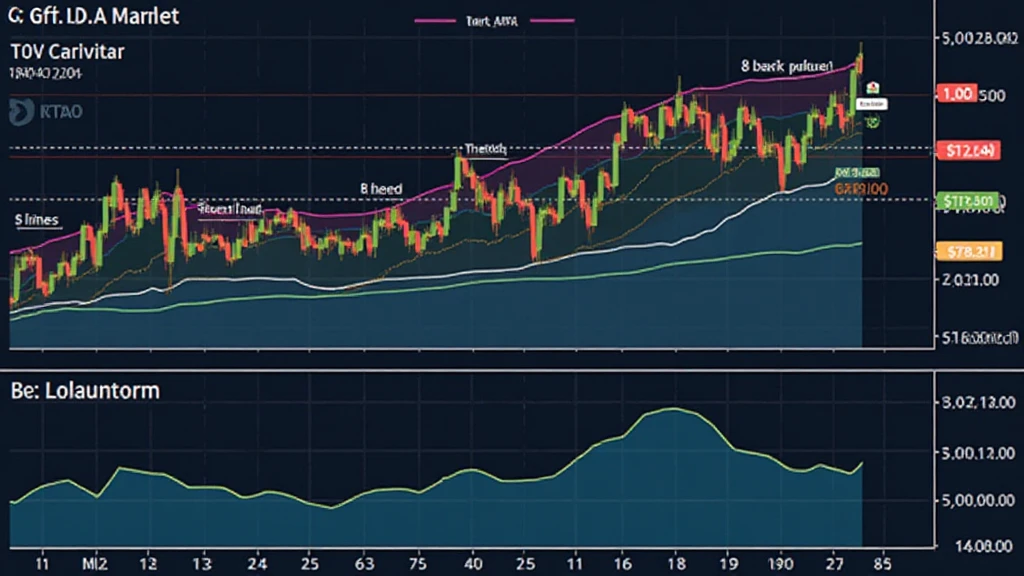Select the '8 back' annotation near the top
The width and height of the screenshot is (1024, 576).
point(785,63)
